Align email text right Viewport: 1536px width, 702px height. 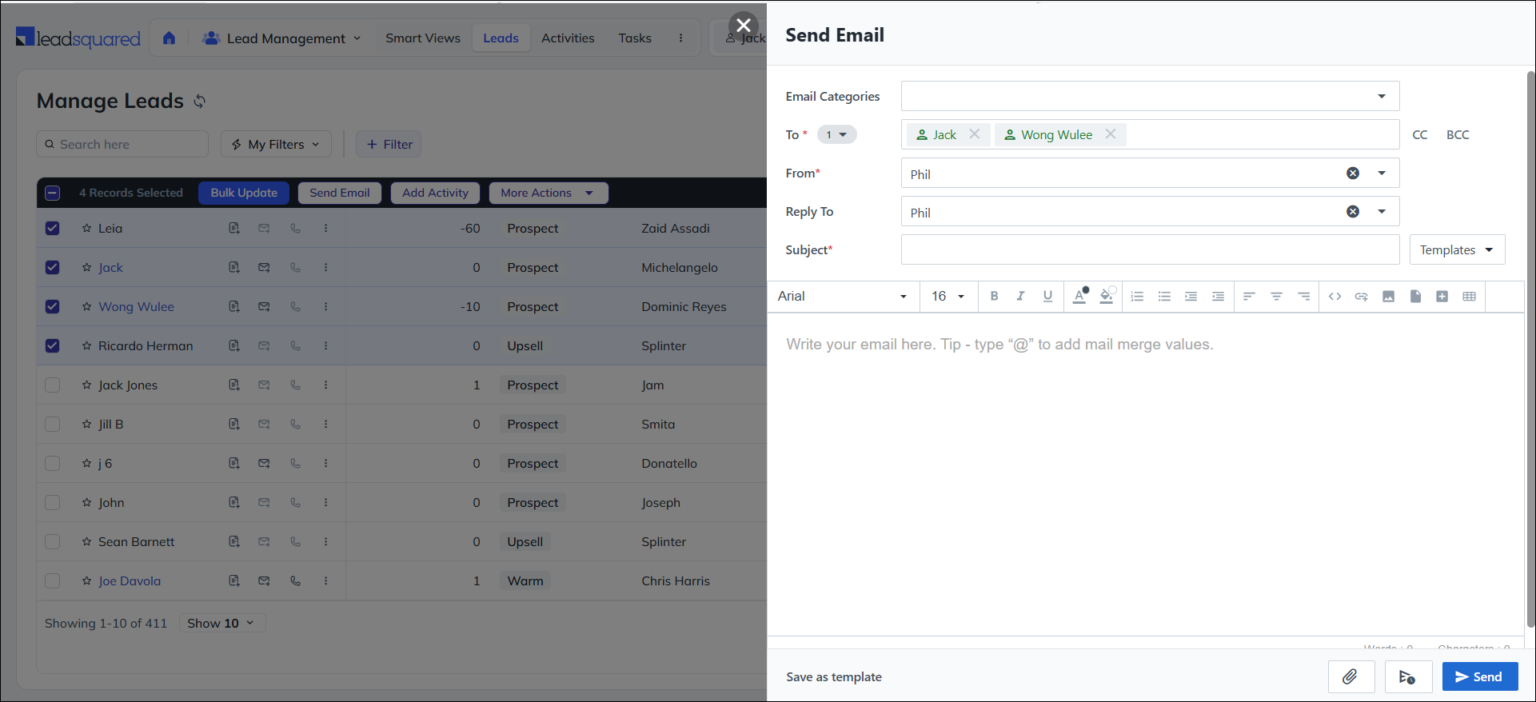[x=1303, y=296]
